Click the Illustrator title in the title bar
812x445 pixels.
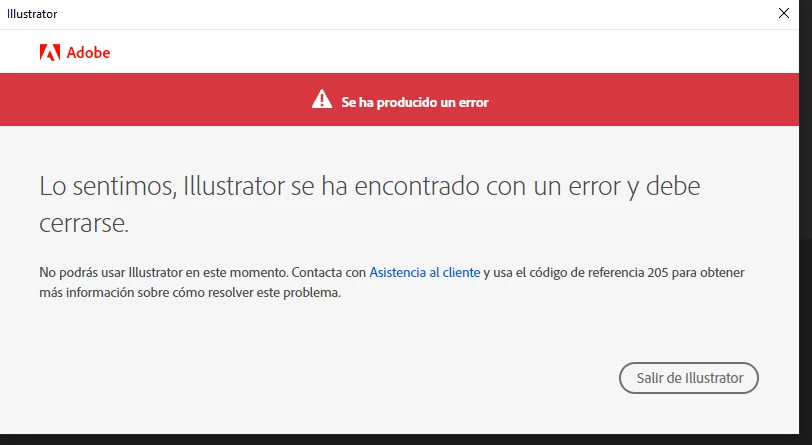[32, 14]
